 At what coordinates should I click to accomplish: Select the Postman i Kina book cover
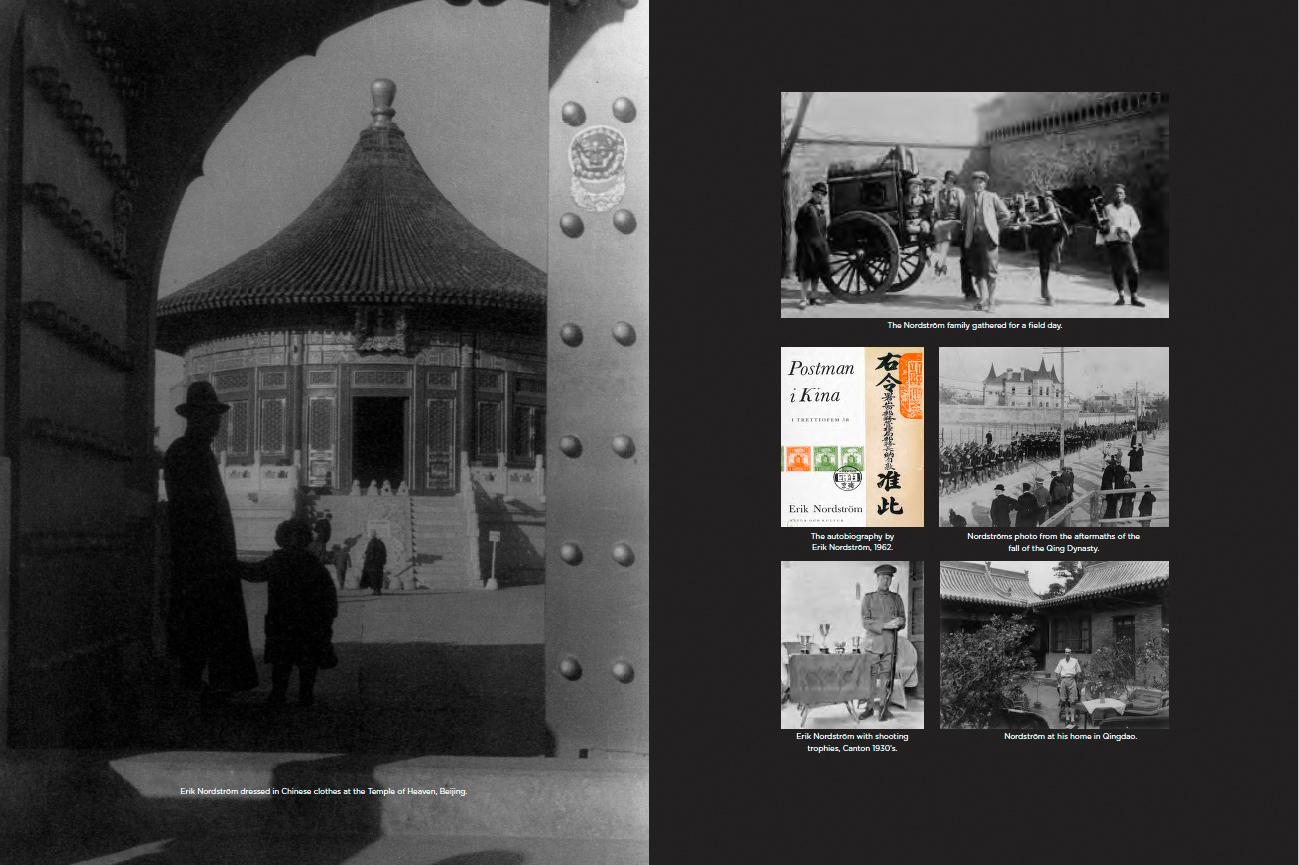[x=852, y=437]
